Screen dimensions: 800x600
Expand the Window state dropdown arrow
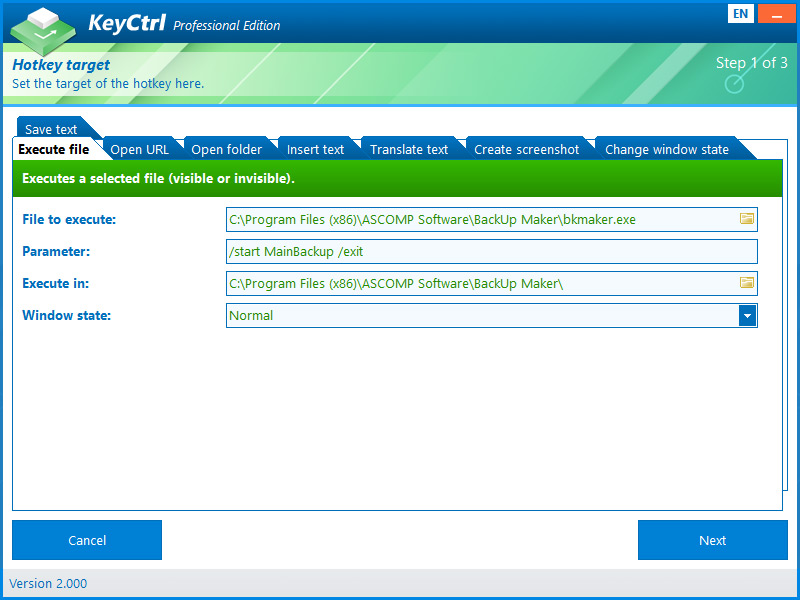click(747, 315)
